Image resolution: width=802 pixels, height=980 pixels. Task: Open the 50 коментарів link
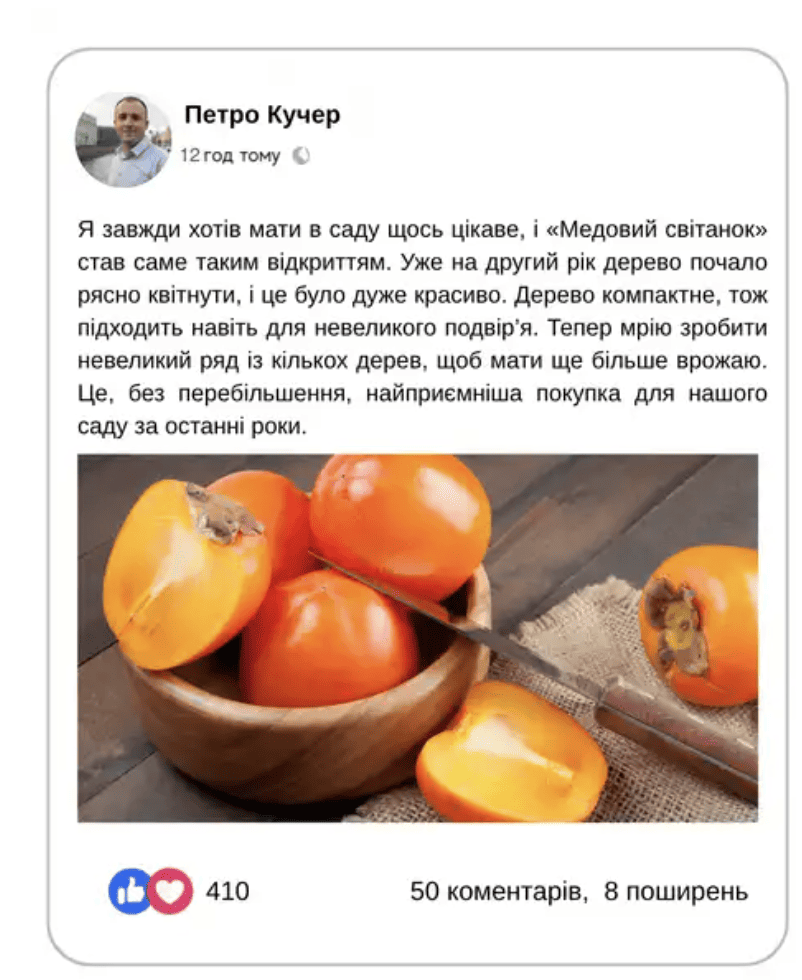click(498, 891)
